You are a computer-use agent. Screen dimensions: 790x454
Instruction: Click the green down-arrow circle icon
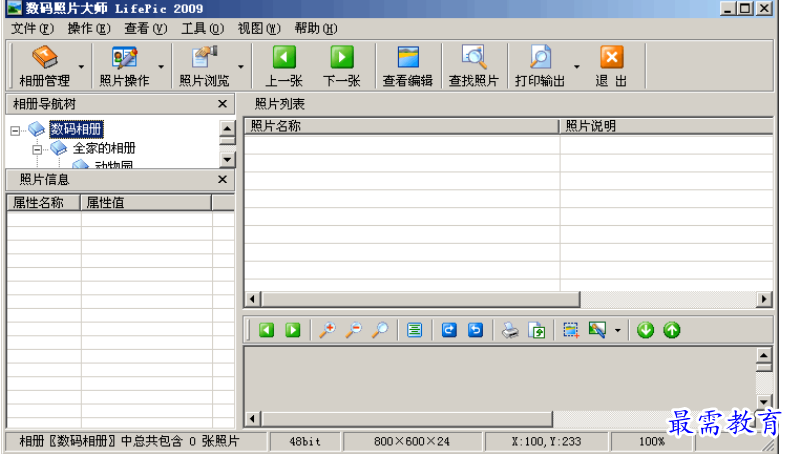pos(645,330)
